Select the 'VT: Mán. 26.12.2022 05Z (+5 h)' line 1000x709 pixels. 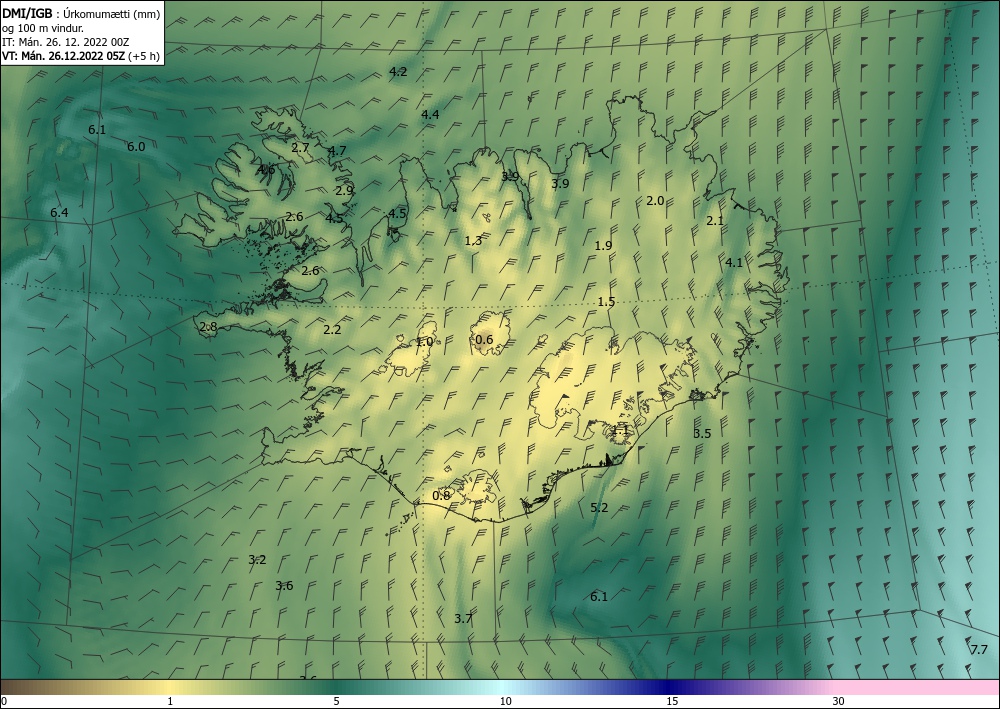pos(81,56)
